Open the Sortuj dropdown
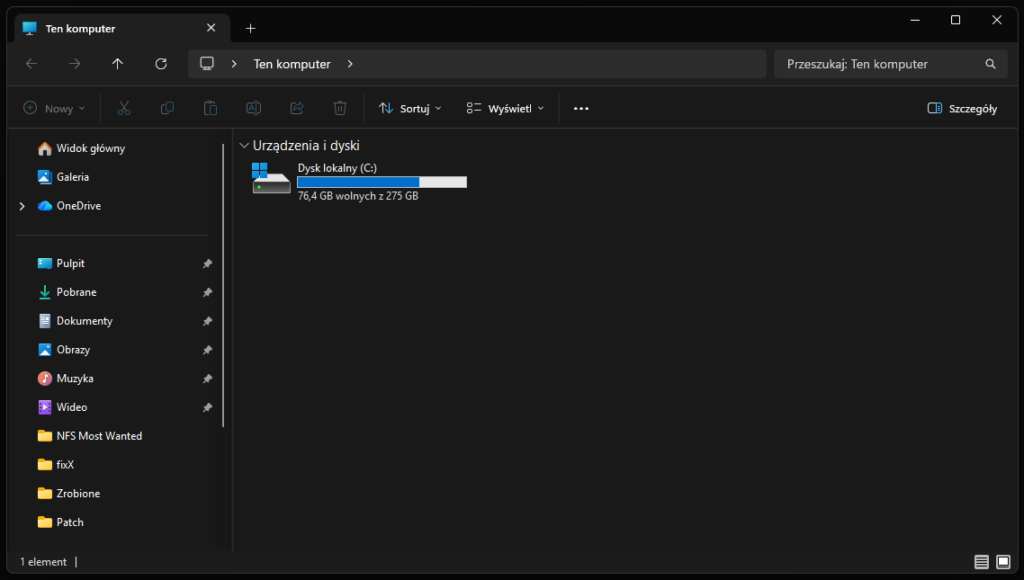 (x=410, y=108)
